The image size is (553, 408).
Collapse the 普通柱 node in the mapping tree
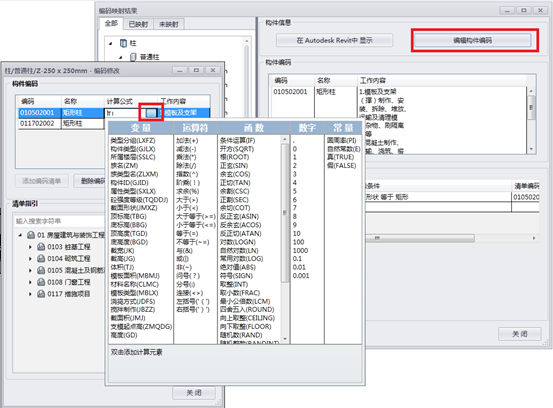click(121, 57)
